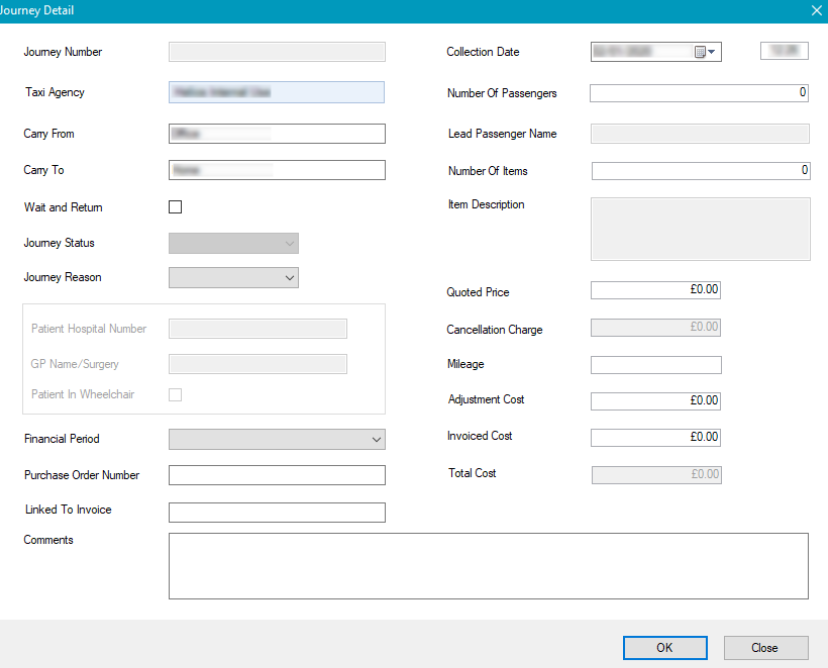Focus the Quoted Price input
Viewport: 828px width, 668px height.
[x=655, y=290]
